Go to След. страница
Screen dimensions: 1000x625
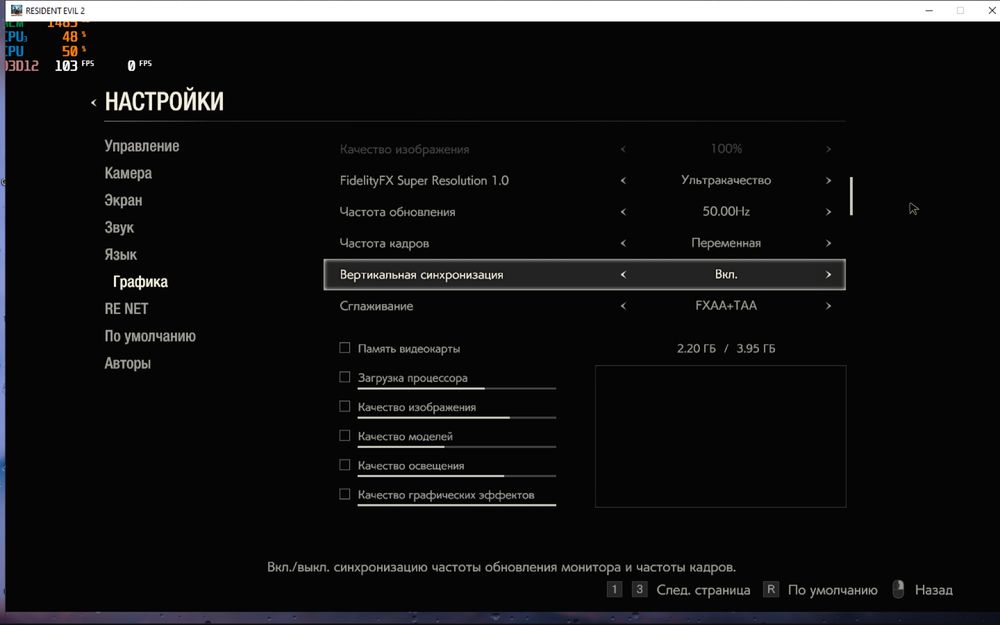(x=703, y=591)
